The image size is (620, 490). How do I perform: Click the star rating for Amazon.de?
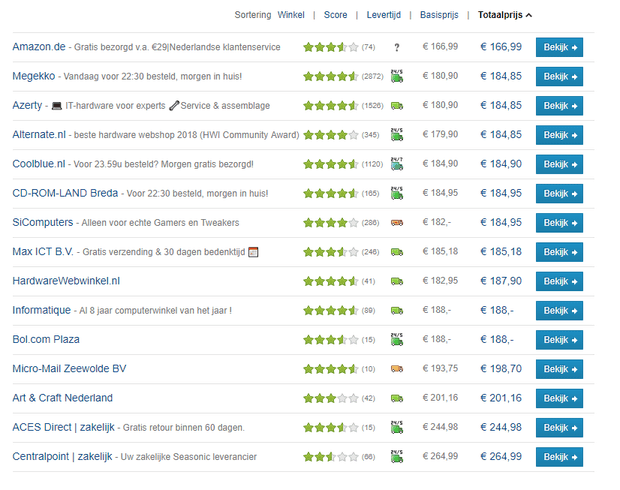pos(331,47)
